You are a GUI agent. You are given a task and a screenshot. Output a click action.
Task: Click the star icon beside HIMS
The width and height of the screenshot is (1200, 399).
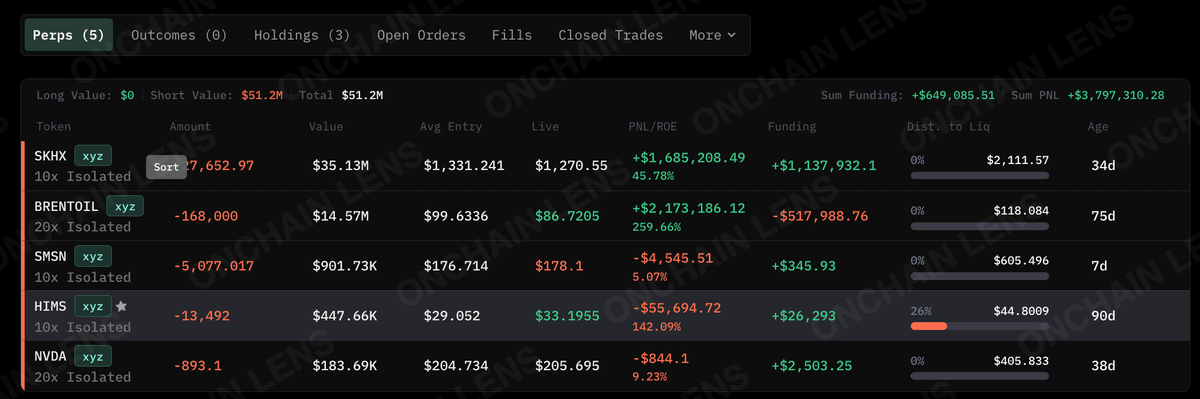tap(121, 306)
